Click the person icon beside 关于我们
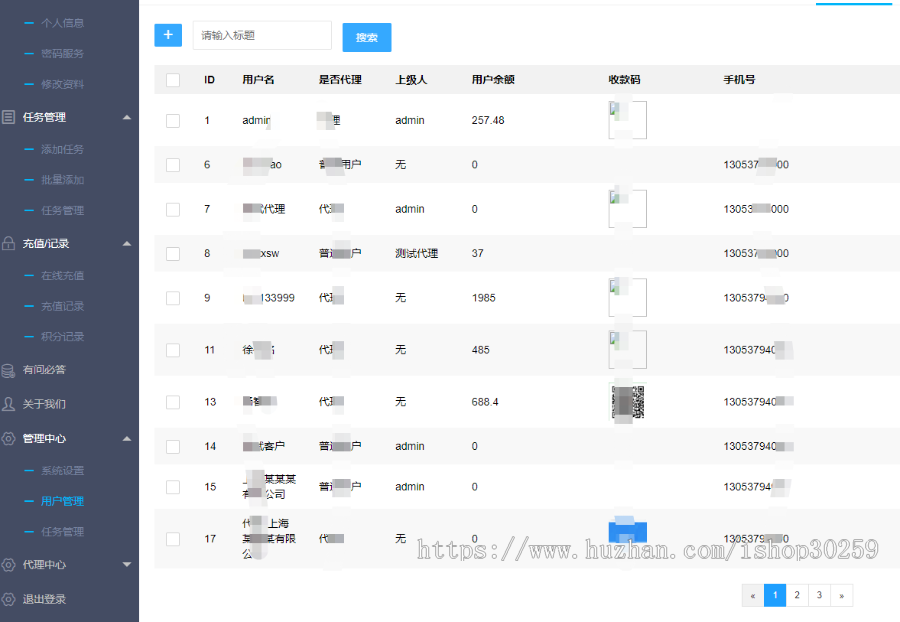900x622 pixels. pyautogui.click(x=9, y=404)
